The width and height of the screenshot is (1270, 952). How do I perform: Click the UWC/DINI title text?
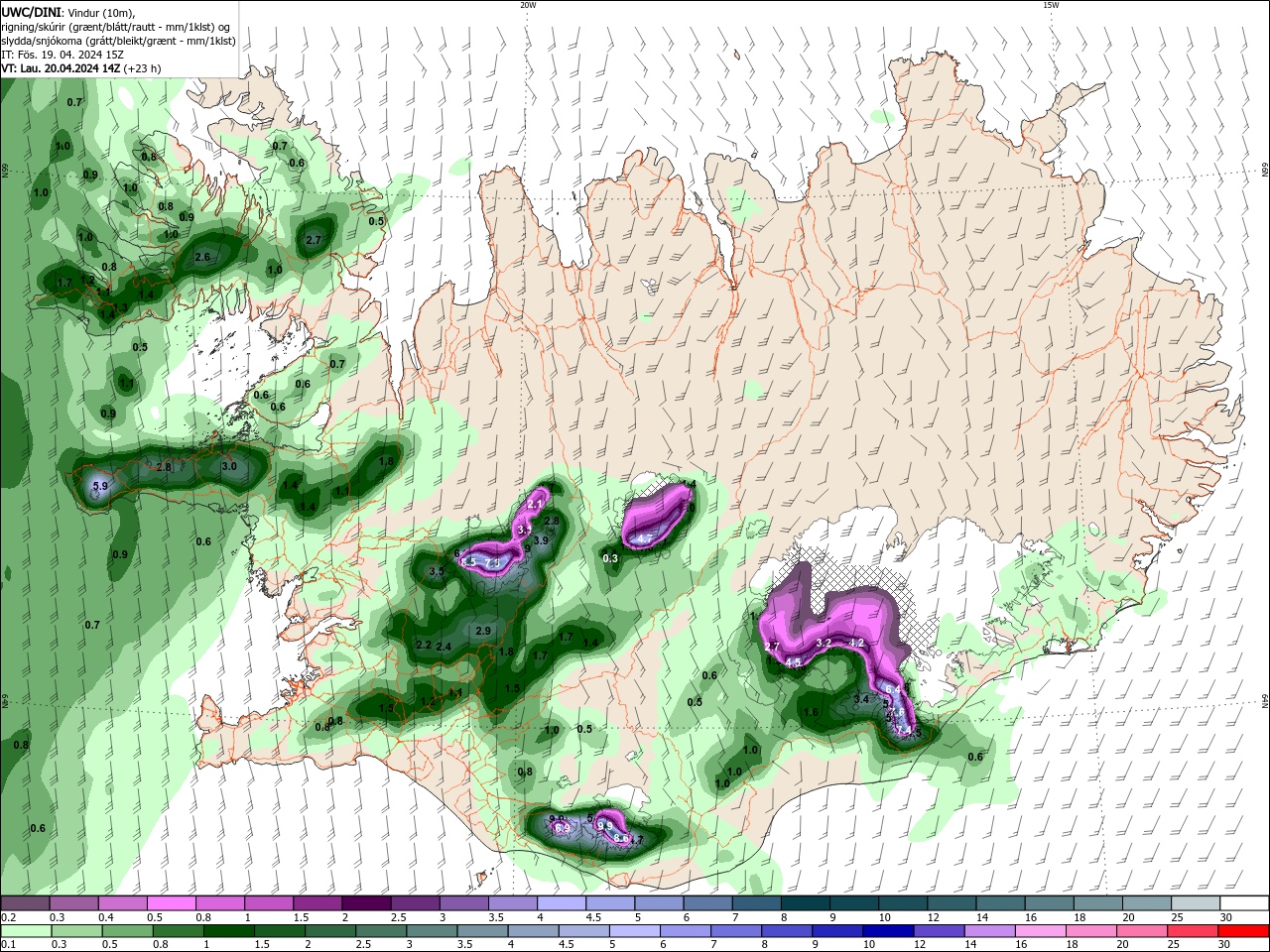[x=31, y=12]
